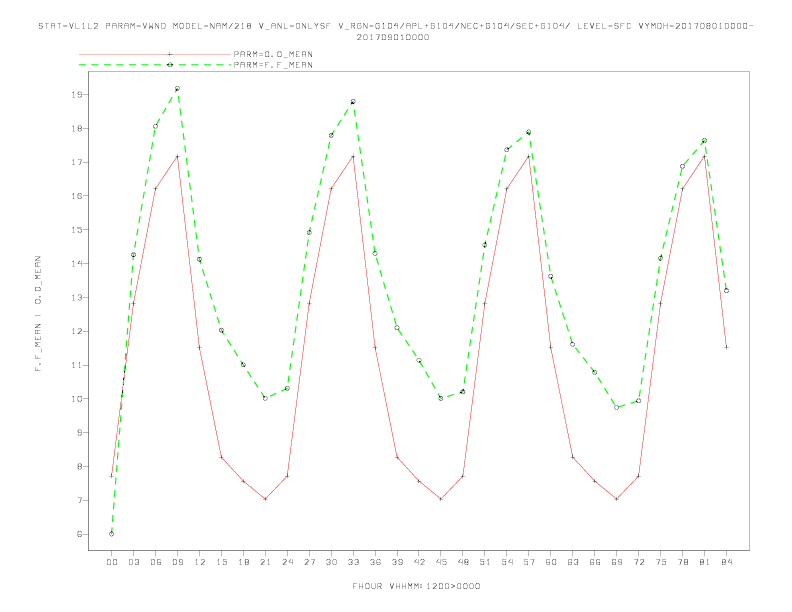
Task: Click y-axis tick label 17
Action: [x=77, y=162]
